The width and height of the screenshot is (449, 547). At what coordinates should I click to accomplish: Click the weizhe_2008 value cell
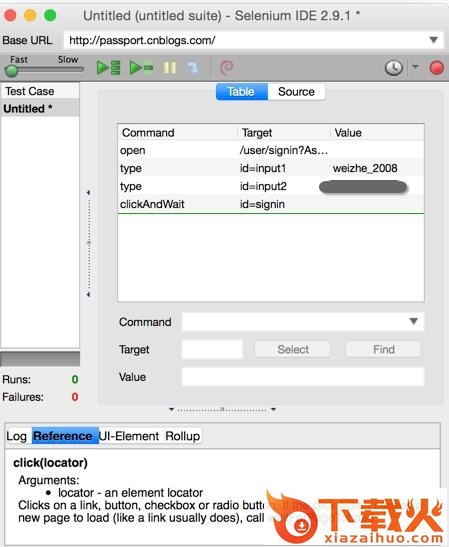[x=365, y=168]
